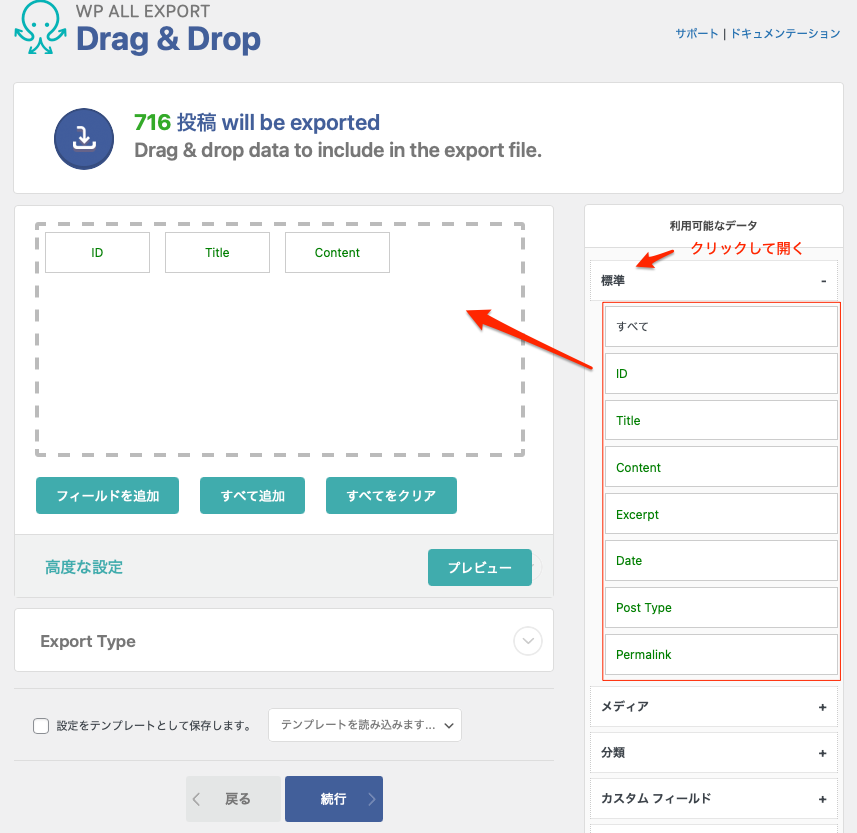Enable 設定をテンプレートとして保存します checkbox
This screenshot has width=857, height=833.
point(41,726)
